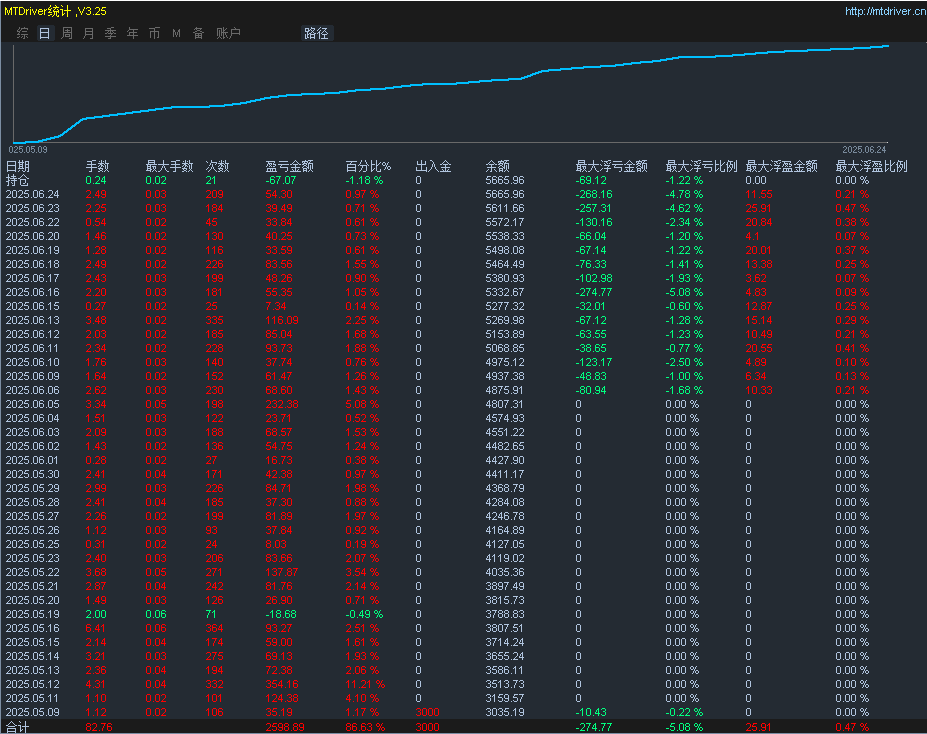The height and width of the screenshot is (734, 927).
Task: Click the 最大浮盈金额 column header
Action: pos(781,166)
